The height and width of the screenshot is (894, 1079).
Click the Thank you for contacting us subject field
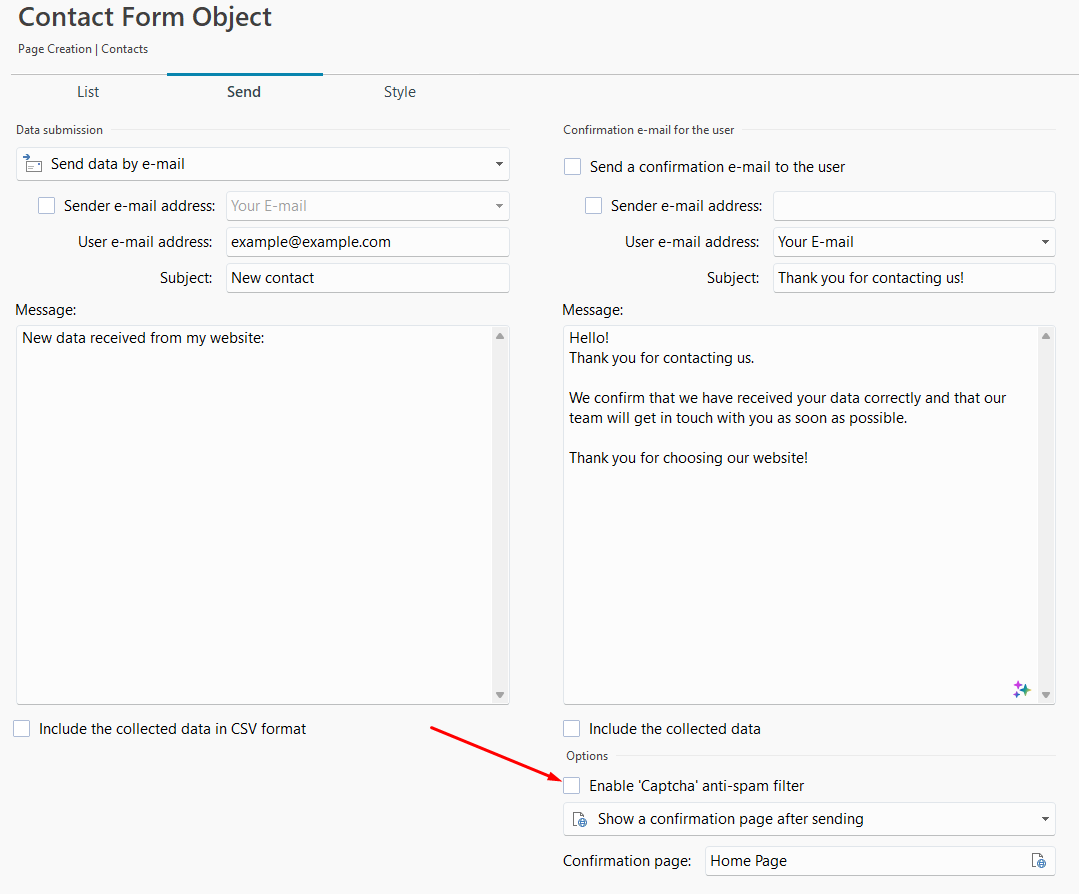coord(913,278)
